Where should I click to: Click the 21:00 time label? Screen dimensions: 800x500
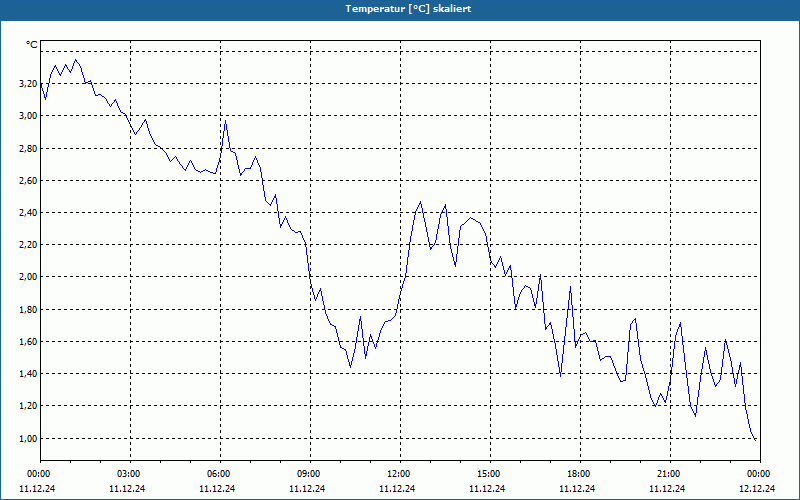(670, 474)
